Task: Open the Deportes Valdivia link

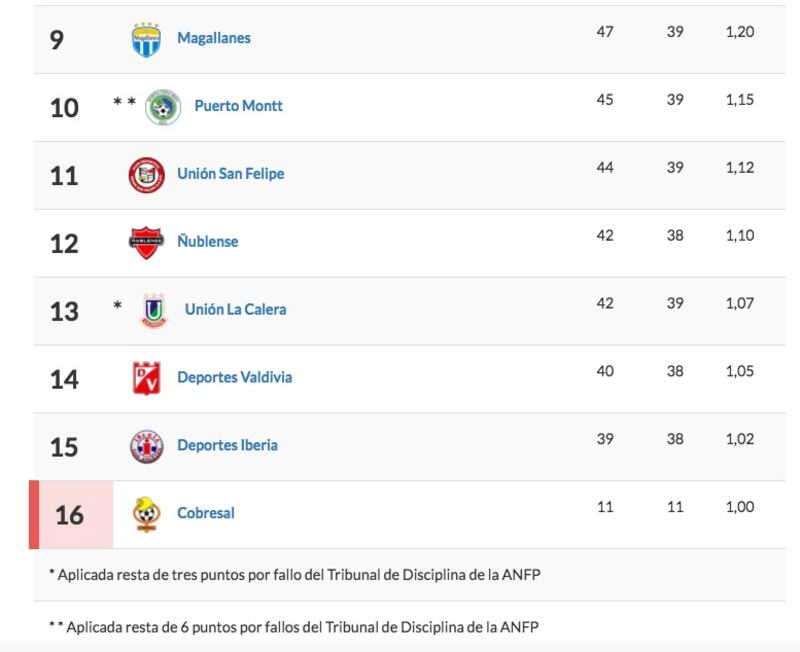Action: coord(235,377)
